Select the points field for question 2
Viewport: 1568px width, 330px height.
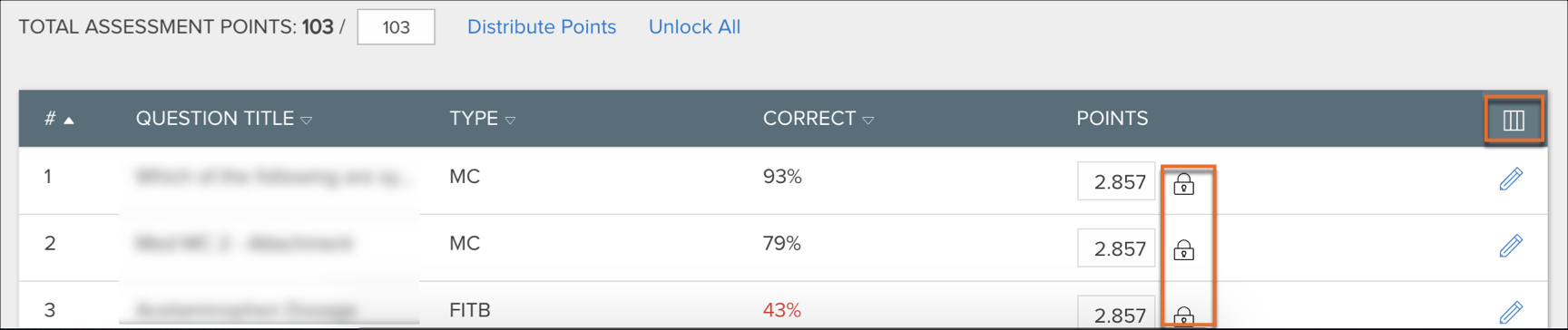[x=1116, y=247]
